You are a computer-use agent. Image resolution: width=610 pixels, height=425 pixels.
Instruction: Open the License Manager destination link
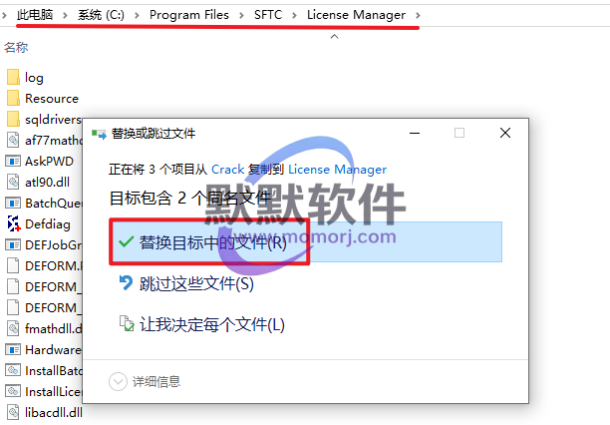[337, 169]
